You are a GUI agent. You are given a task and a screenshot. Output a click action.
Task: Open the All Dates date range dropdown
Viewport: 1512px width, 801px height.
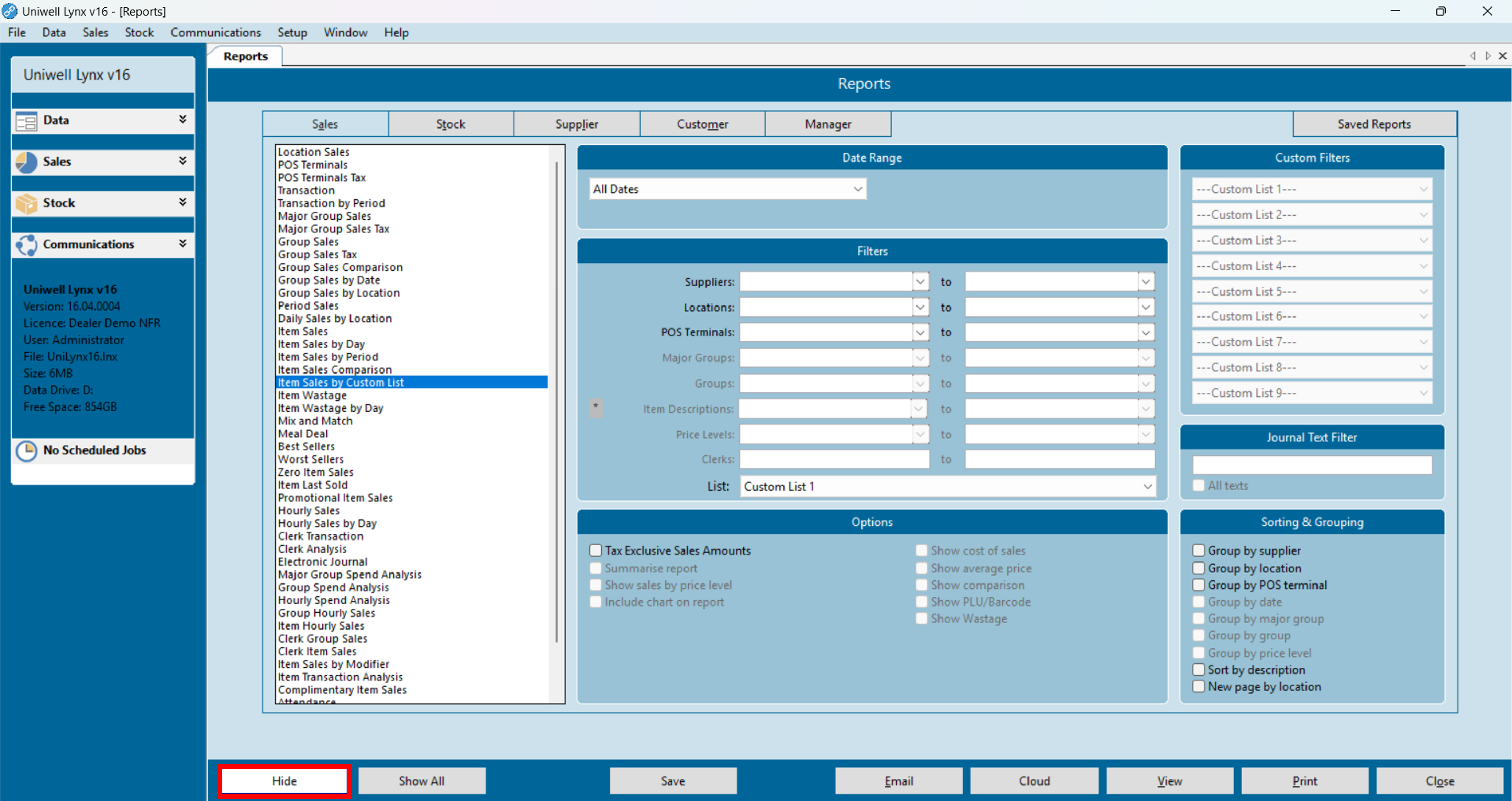(857, 189)
